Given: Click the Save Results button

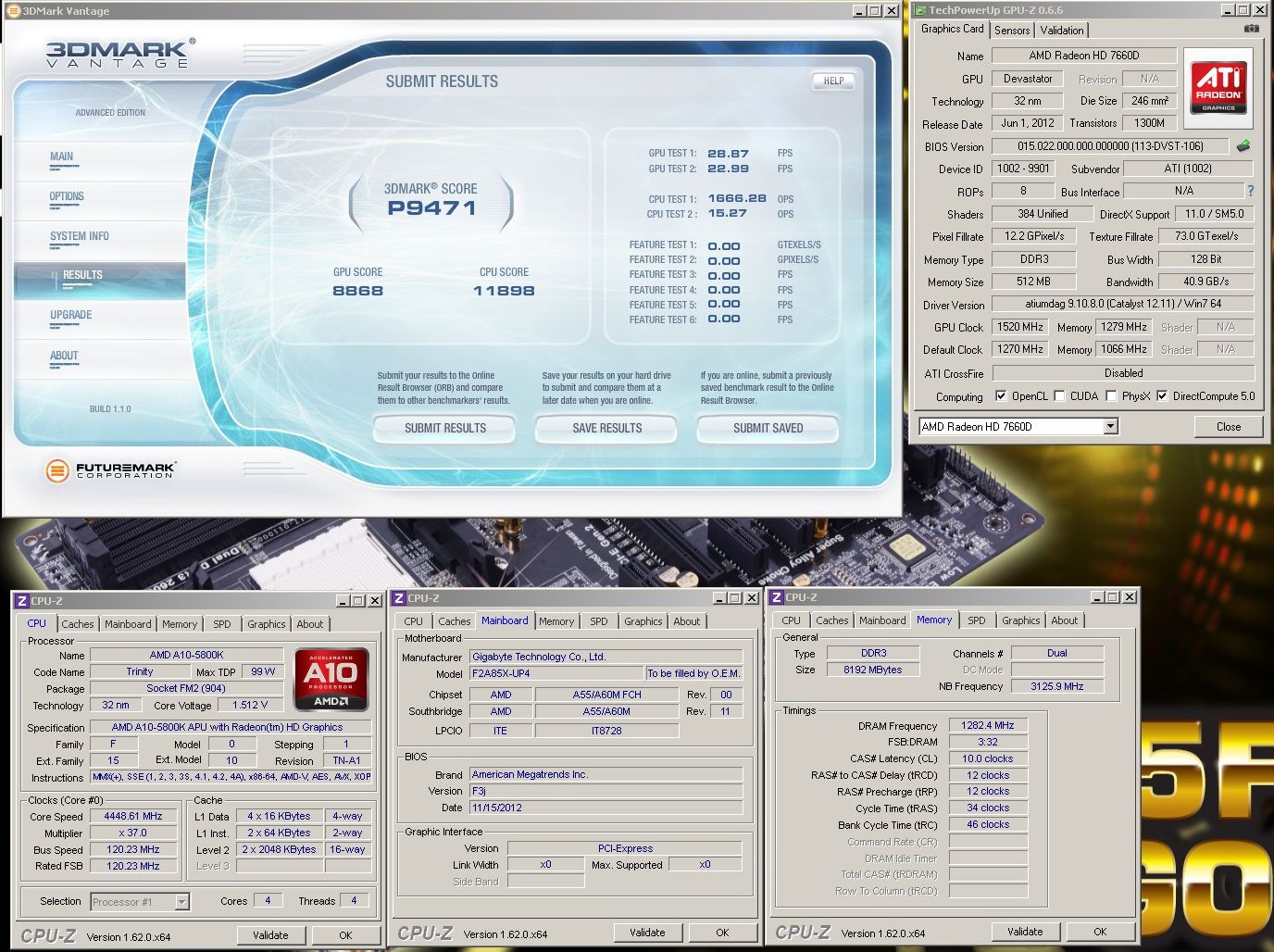Looking at the screenshot, I should point(606,428).
